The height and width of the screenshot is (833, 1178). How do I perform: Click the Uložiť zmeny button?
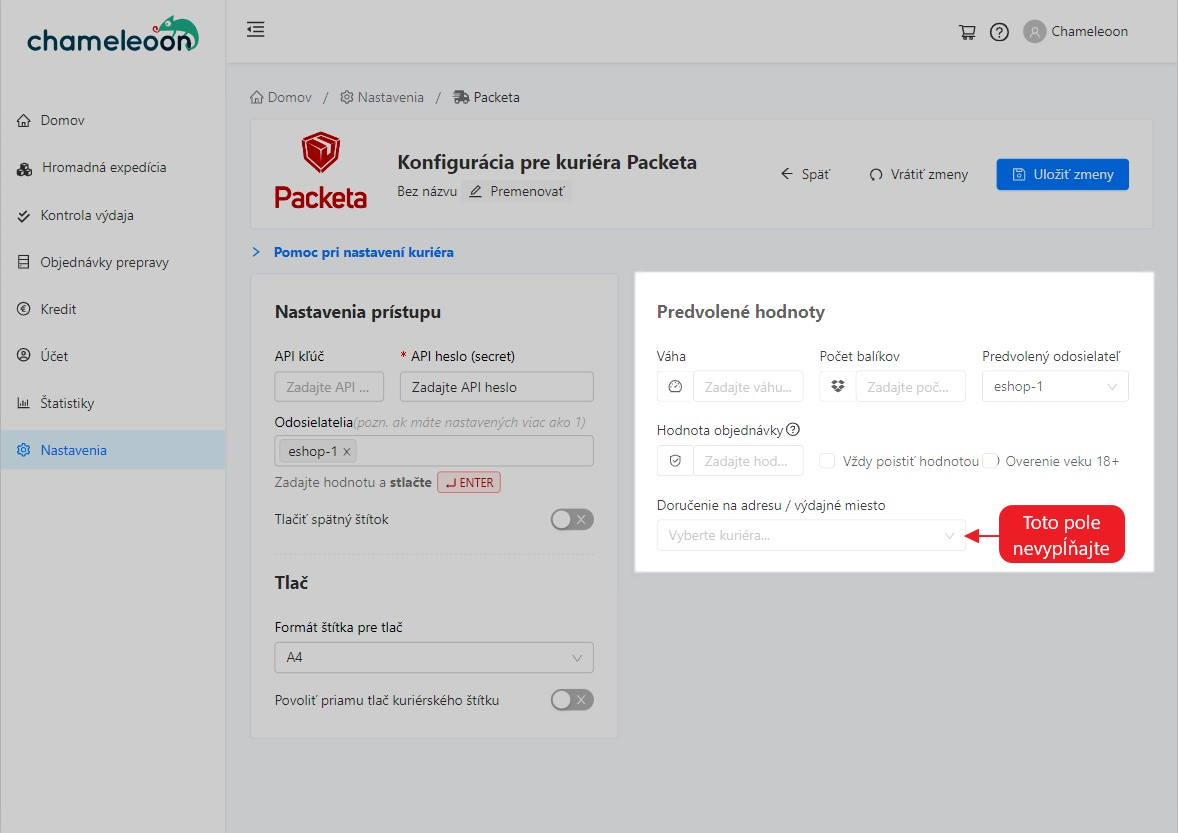pyautogui.click(x=1062, y=174)
